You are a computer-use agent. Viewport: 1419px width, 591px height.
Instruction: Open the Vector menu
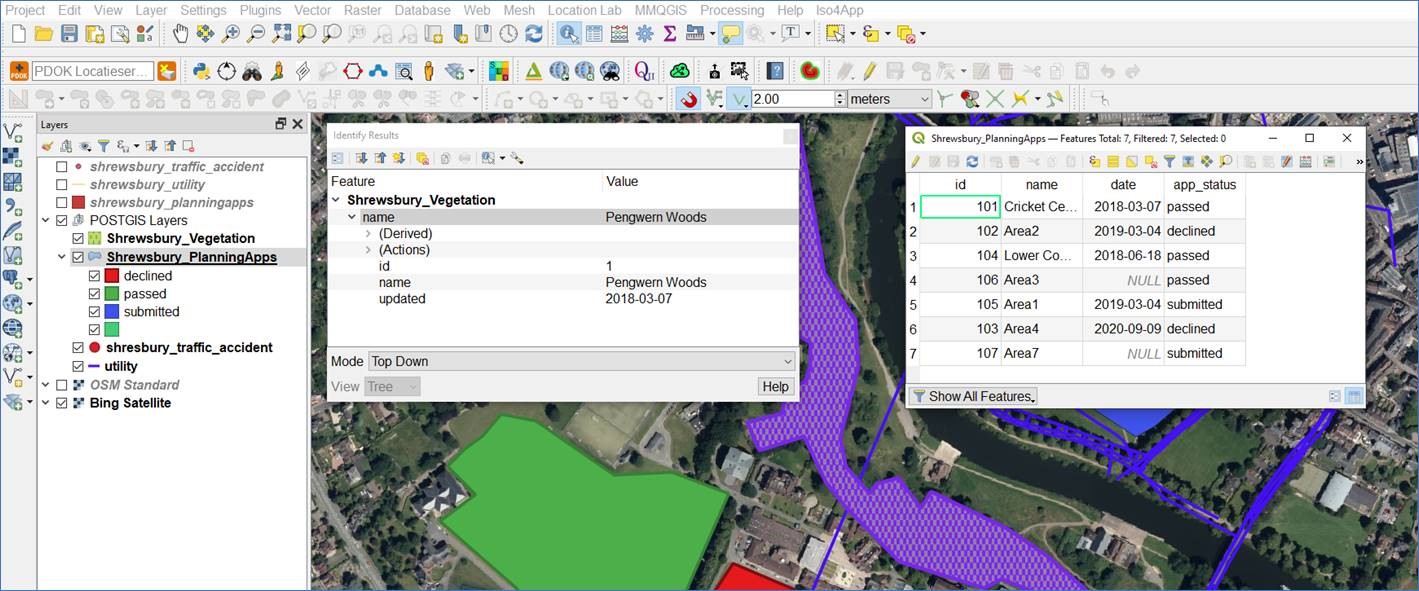coord(312,10)
